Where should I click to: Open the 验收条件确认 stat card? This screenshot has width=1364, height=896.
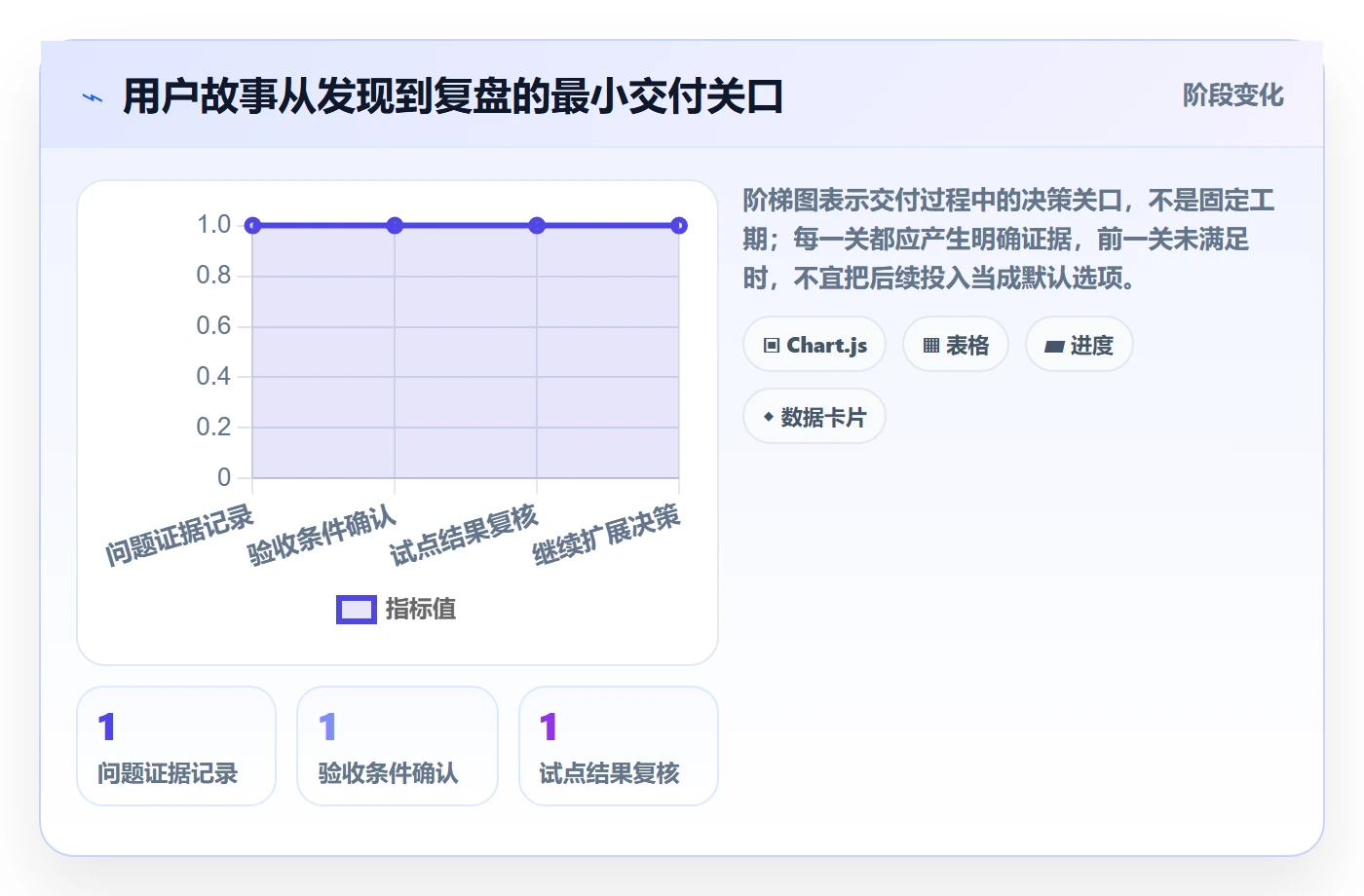click(398, 746)
